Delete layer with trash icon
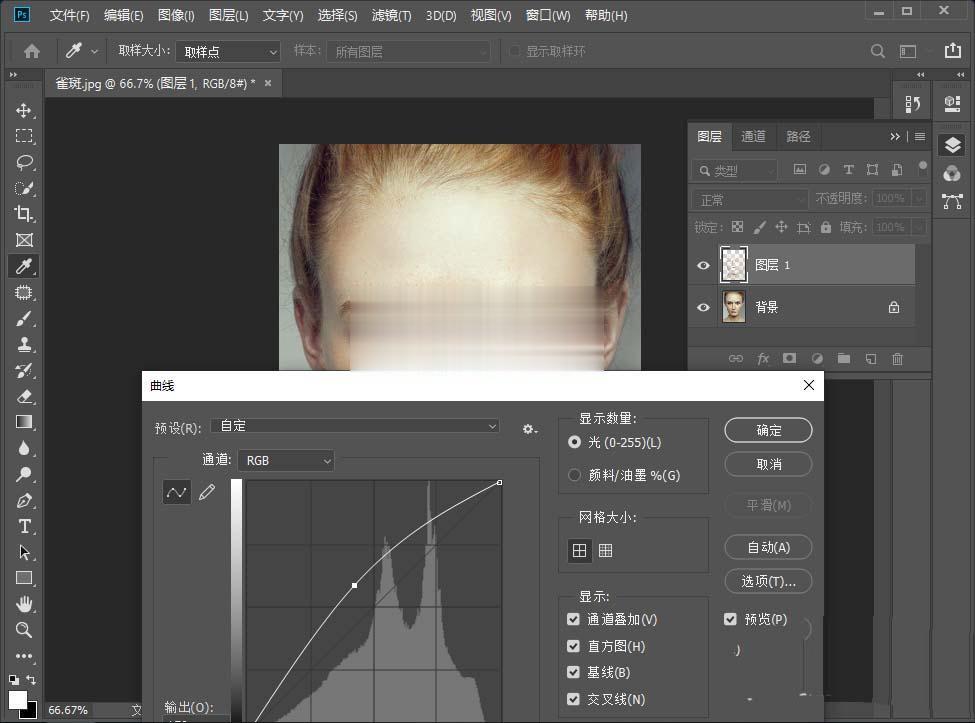Screen dimensions: 975x723 coord(897,359)
